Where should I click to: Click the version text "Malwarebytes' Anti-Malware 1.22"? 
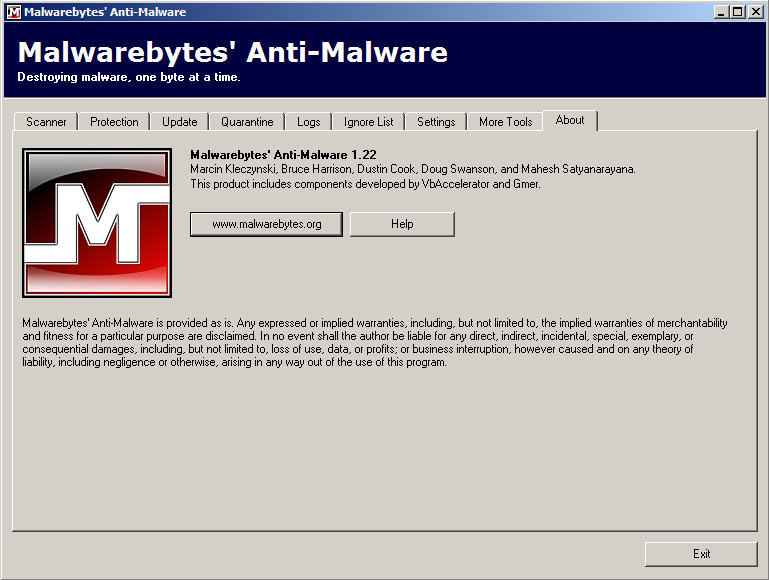click(283, 155)
